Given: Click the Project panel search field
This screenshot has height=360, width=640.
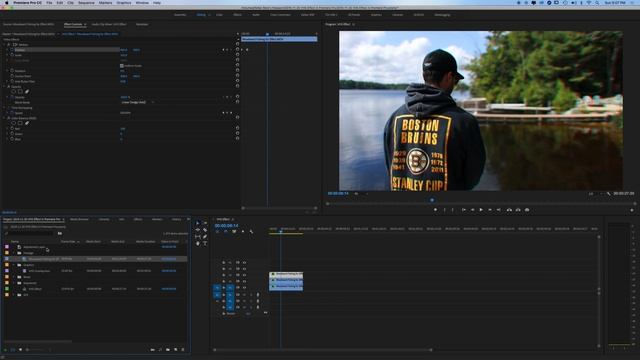Looking at the screenshot, I should [x=31, y=233].
